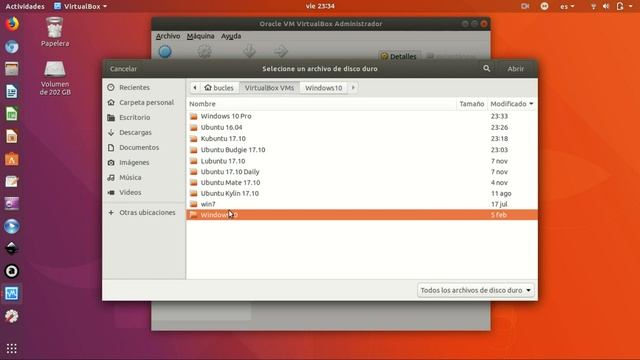Click the screen recording camera indicator

[x=525, y=6]
